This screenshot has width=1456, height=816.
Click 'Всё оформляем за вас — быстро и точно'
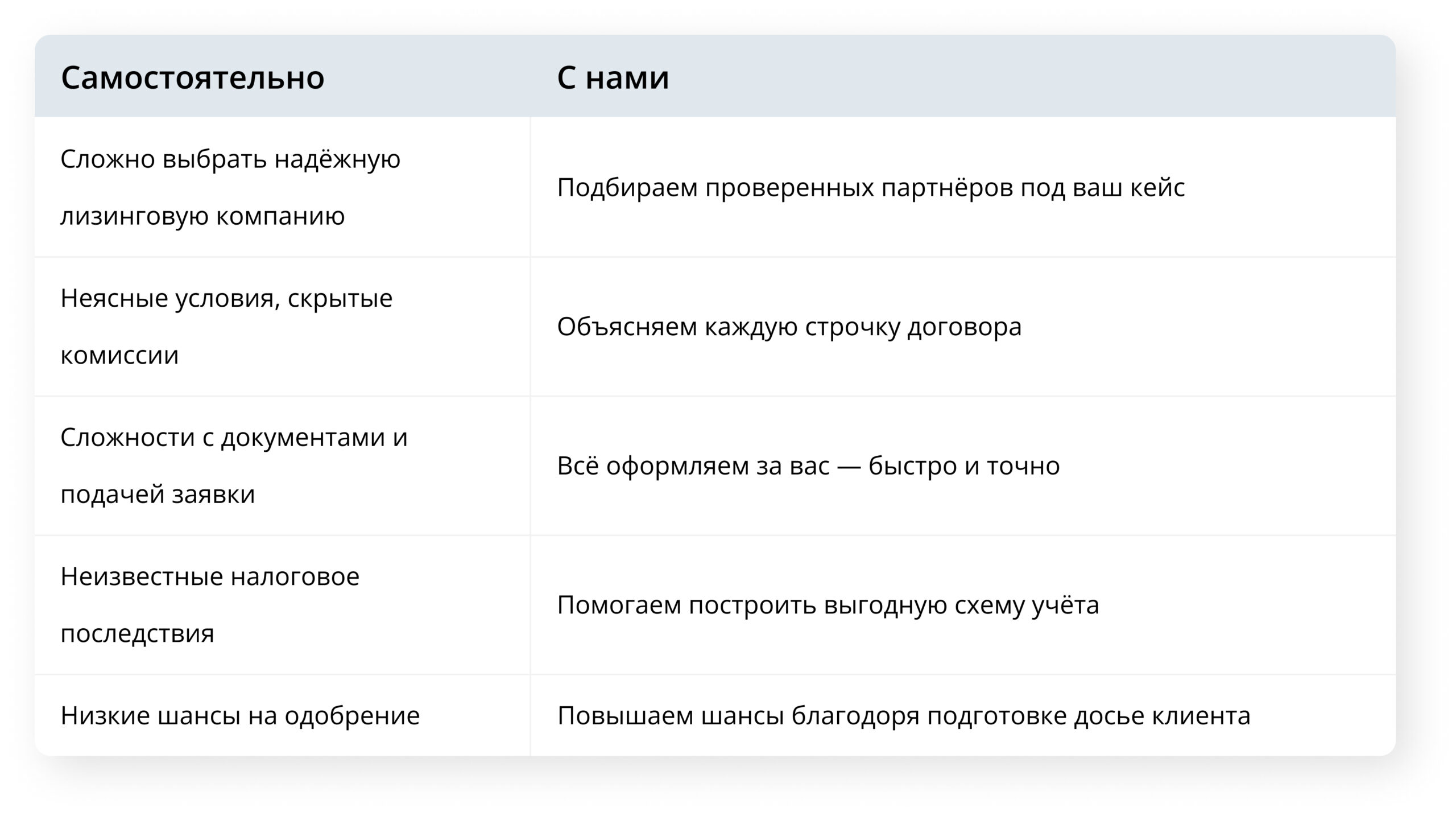[x=808, y=465]
